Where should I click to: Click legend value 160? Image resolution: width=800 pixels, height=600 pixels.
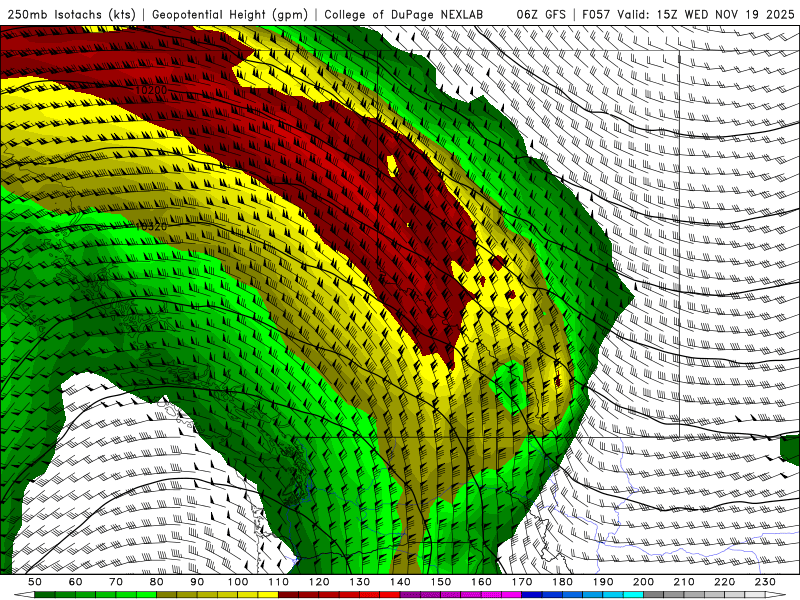pyautogui.click(x=481, y=582)
